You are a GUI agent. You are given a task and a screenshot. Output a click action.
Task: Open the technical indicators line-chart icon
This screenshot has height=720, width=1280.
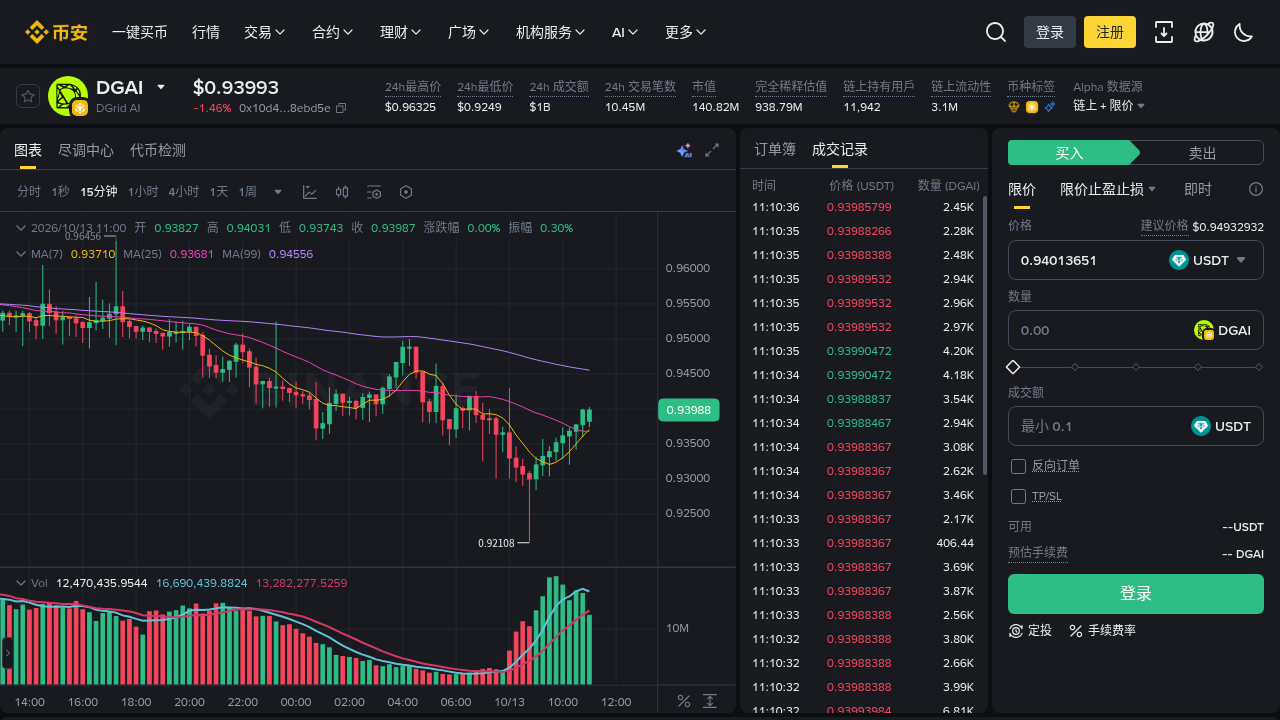point(310,192)
